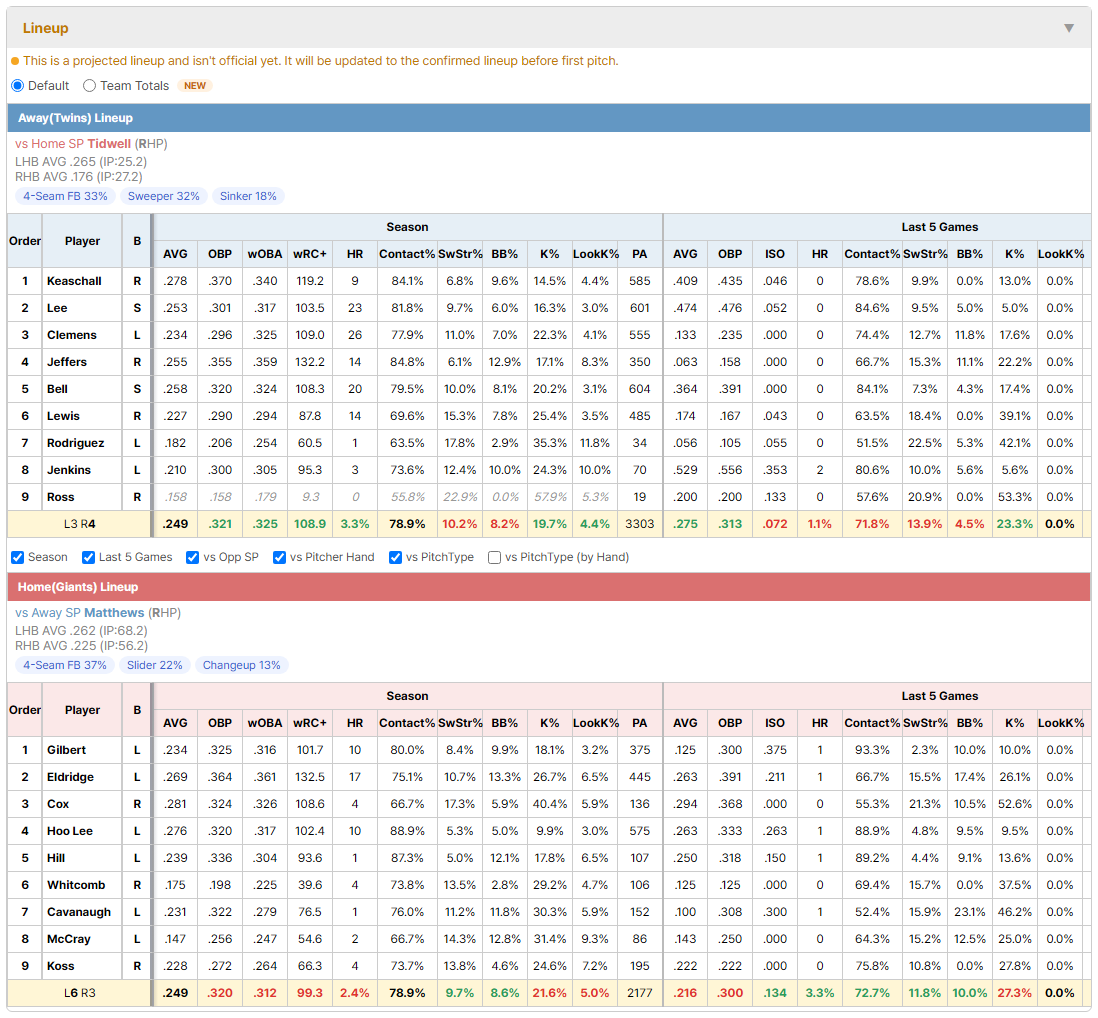
Task: Select player Jenkins in the Twins lineup
Action: point(69,470)
